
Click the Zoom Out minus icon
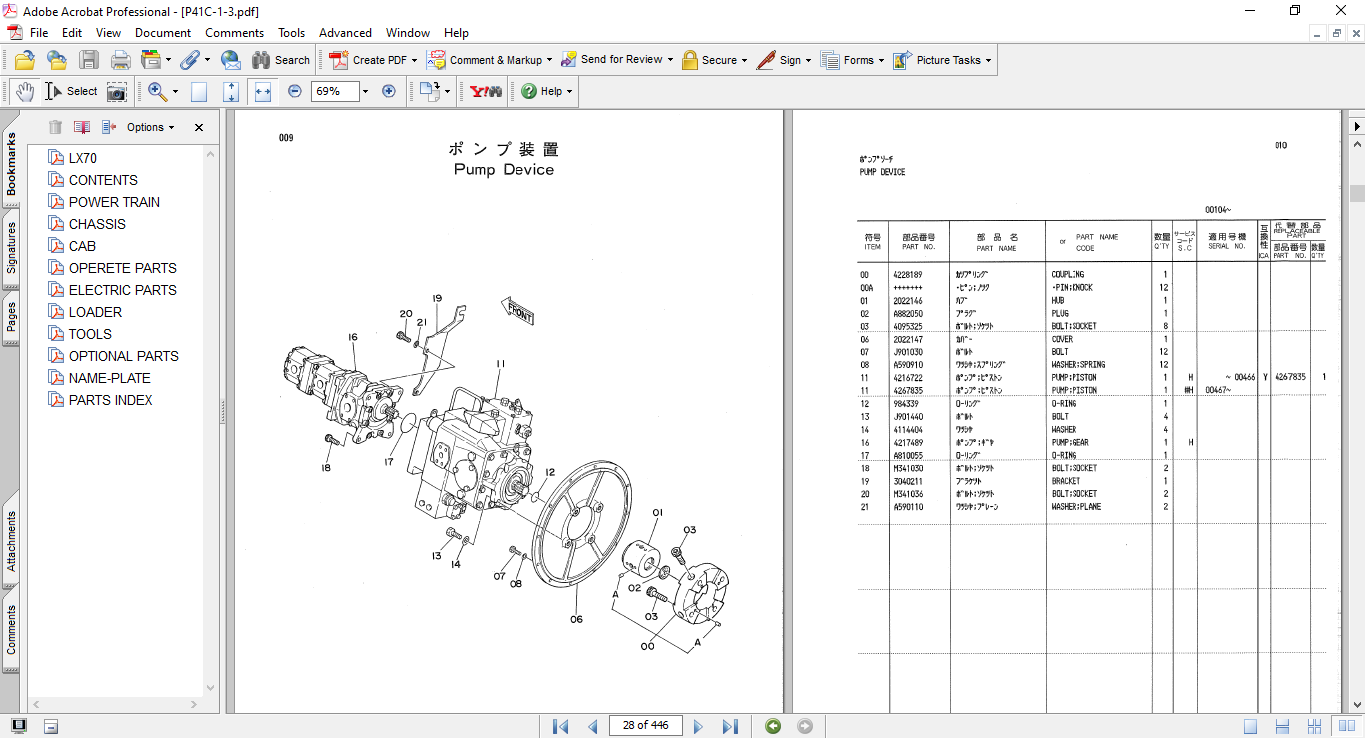coord(295,91)
